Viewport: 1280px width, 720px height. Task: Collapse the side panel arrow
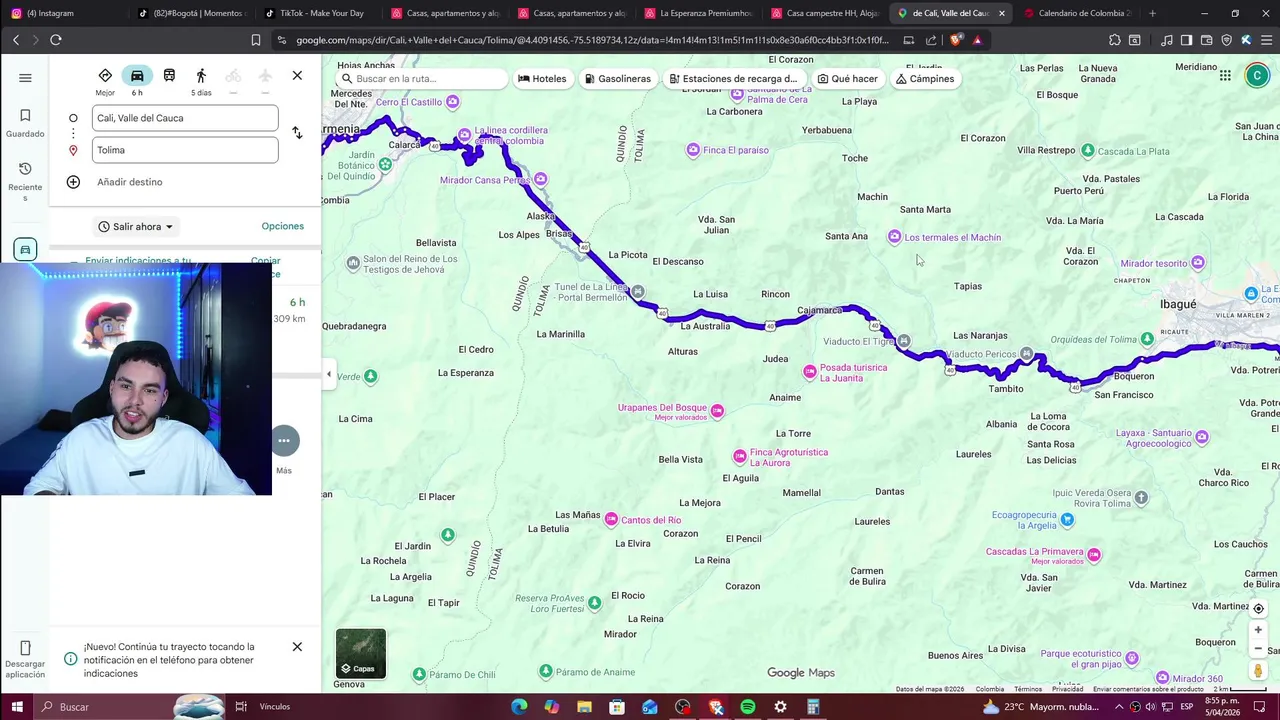click(x=329, y=375)
